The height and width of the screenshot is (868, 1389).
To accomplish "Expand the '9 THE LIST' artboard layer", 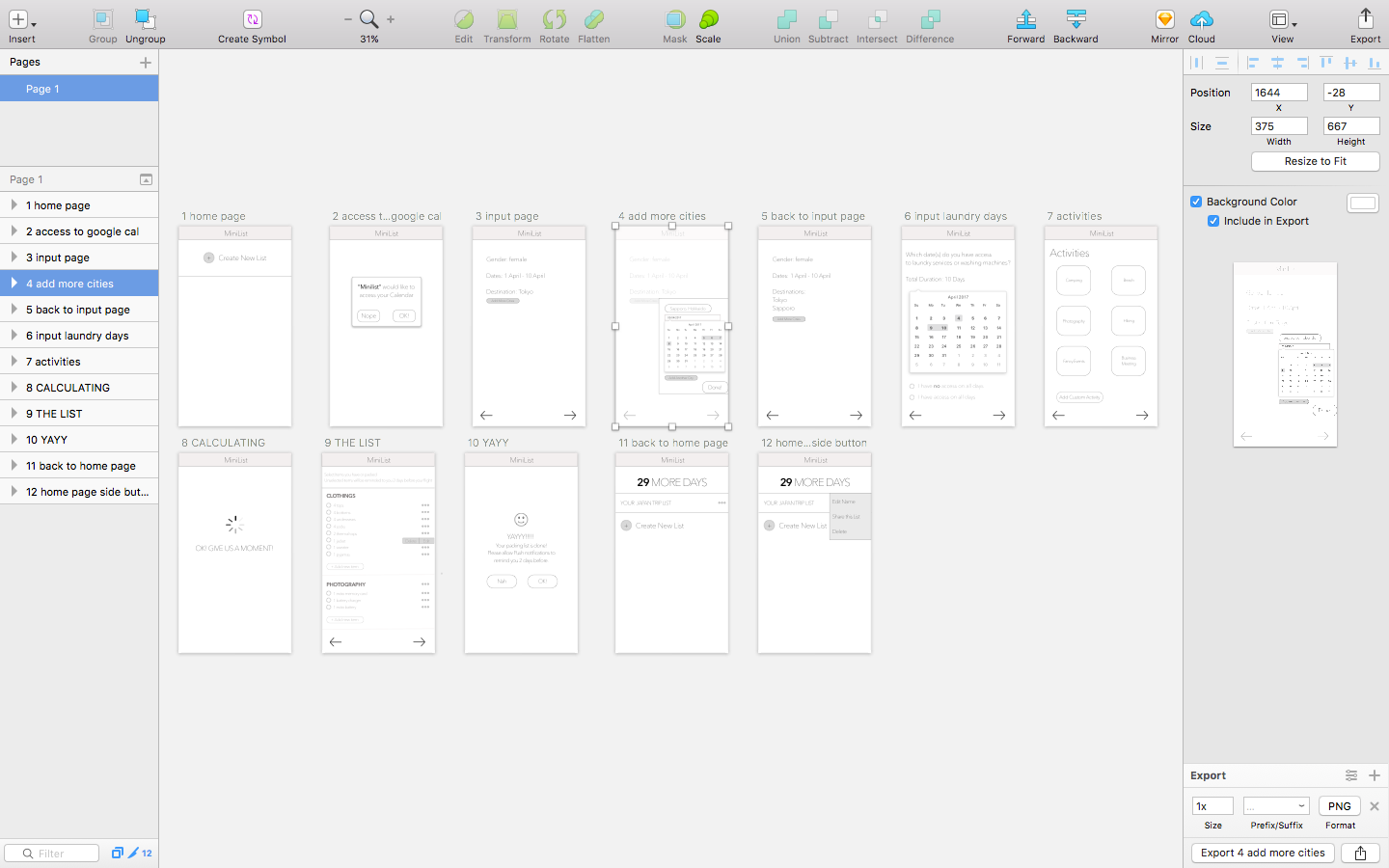I will coord(14,414).
